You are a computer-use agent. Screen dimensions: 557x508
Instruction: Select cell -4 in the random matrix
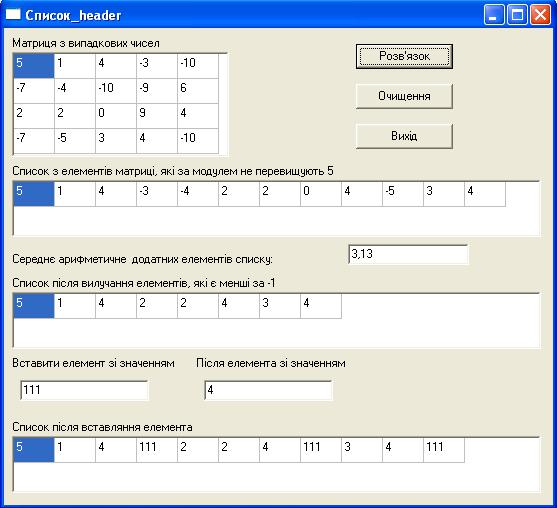coord(75,91)
